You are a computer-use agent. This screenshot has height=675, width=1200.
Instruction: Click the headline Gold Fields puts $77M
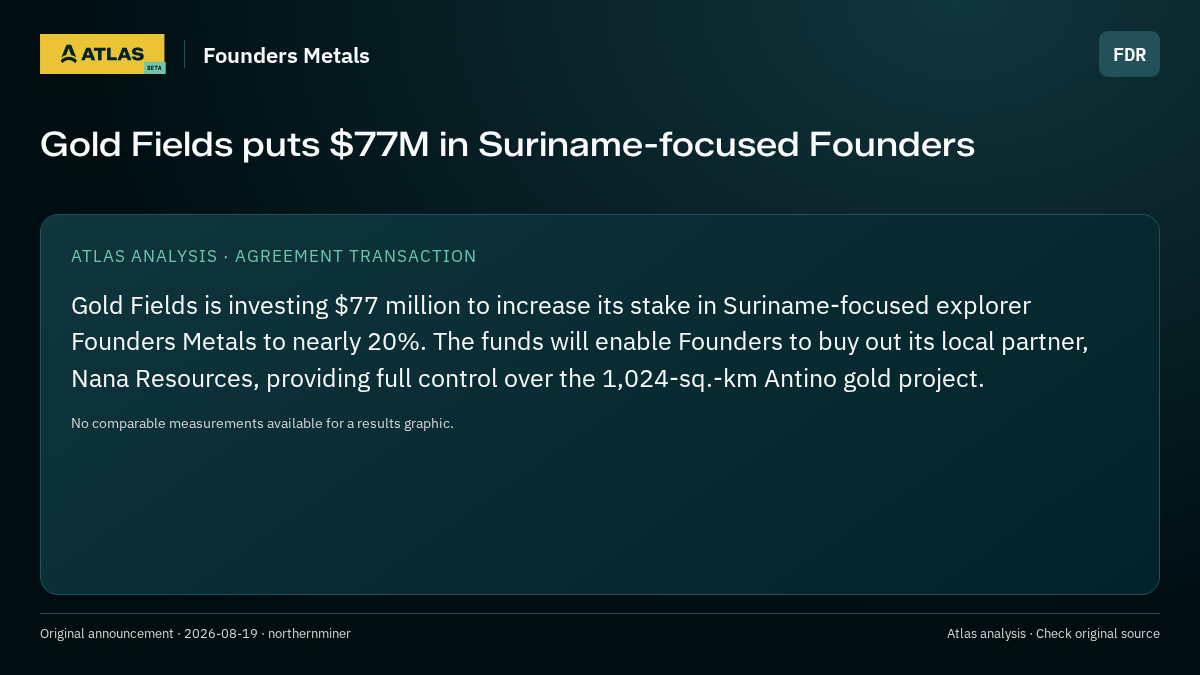[507, 145]
